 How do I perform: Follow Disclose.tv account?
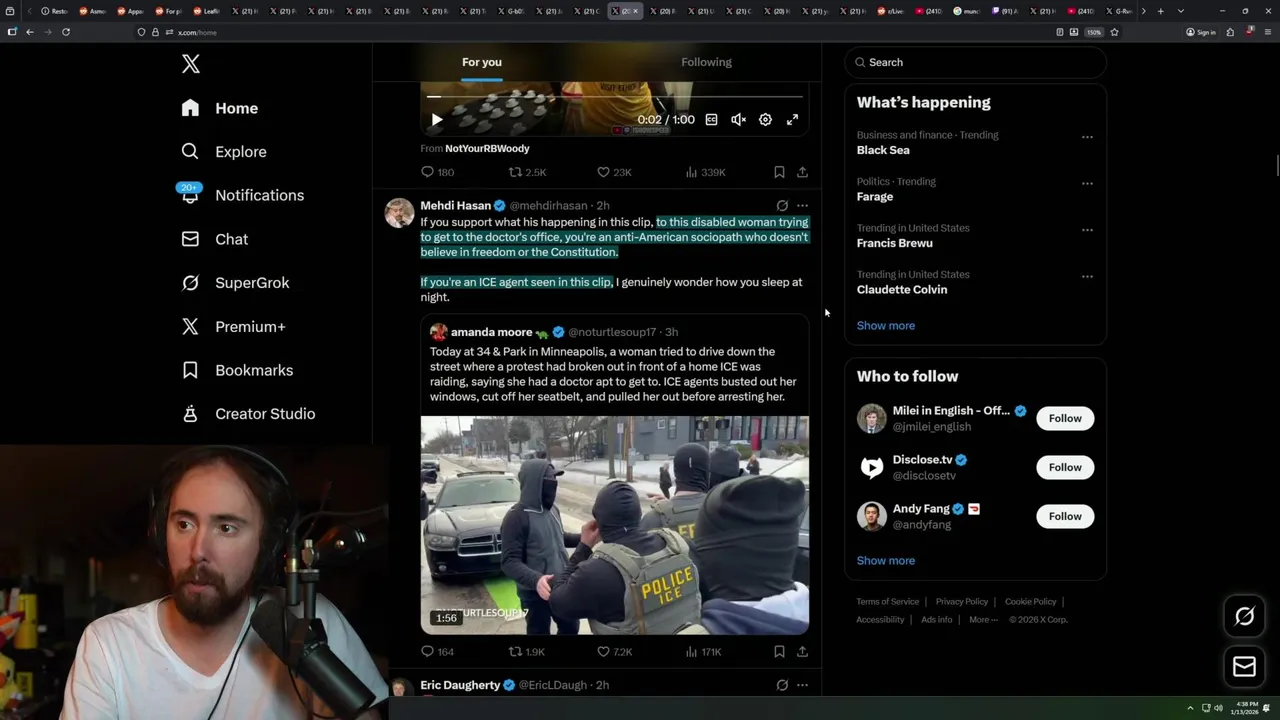point(1065,467)
